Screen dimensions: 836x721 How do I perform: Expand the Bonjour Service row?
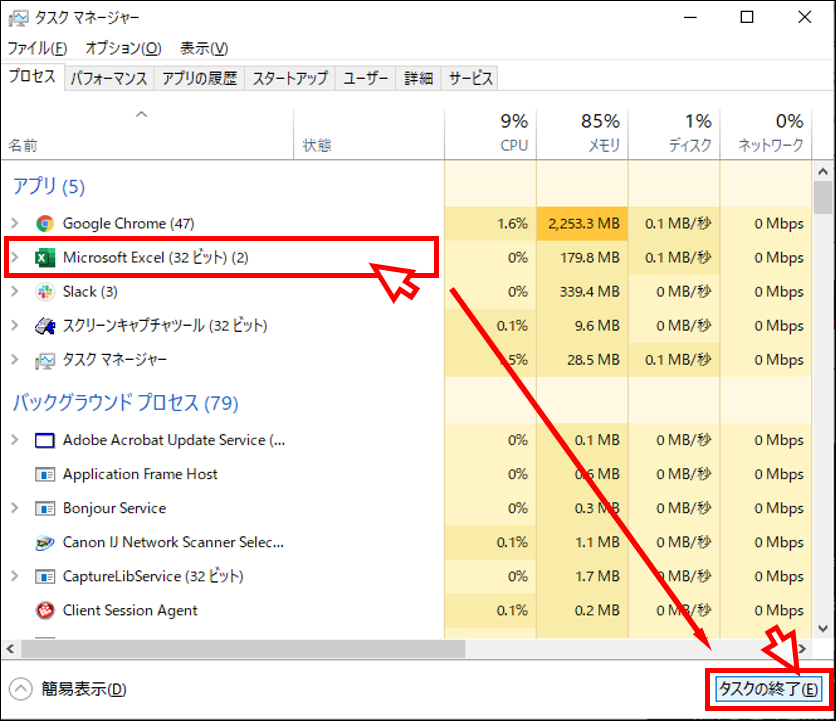pos(15,508)
